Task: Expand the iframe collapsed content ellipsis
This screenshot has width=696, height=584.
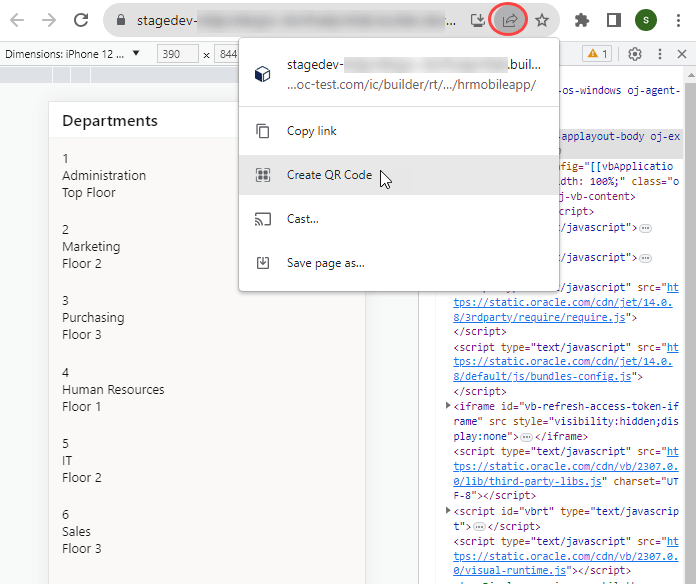Action: (526, 438)
